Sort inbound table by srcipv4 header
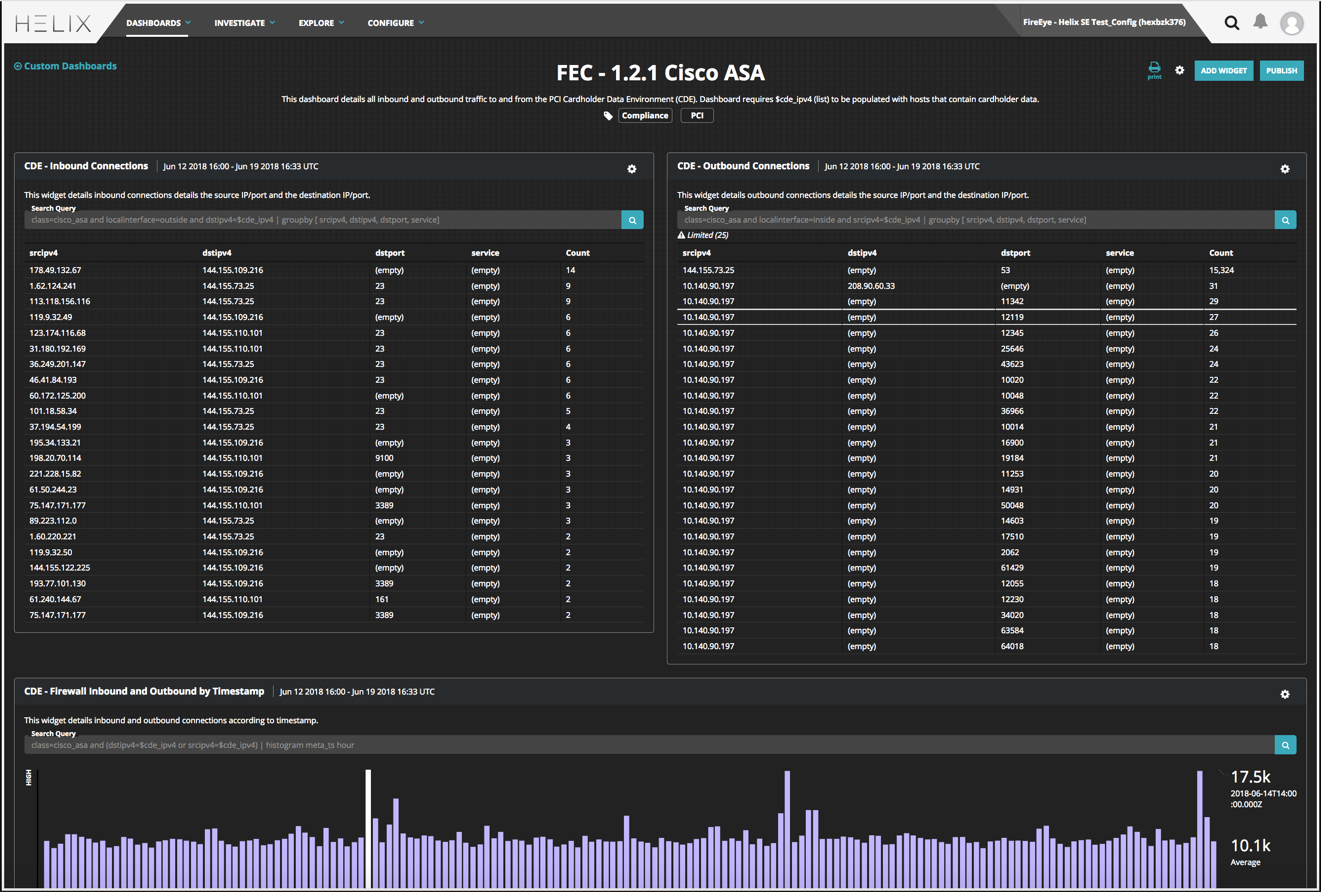The width and height of the screenshot is (1321, 892). (44, 253)
